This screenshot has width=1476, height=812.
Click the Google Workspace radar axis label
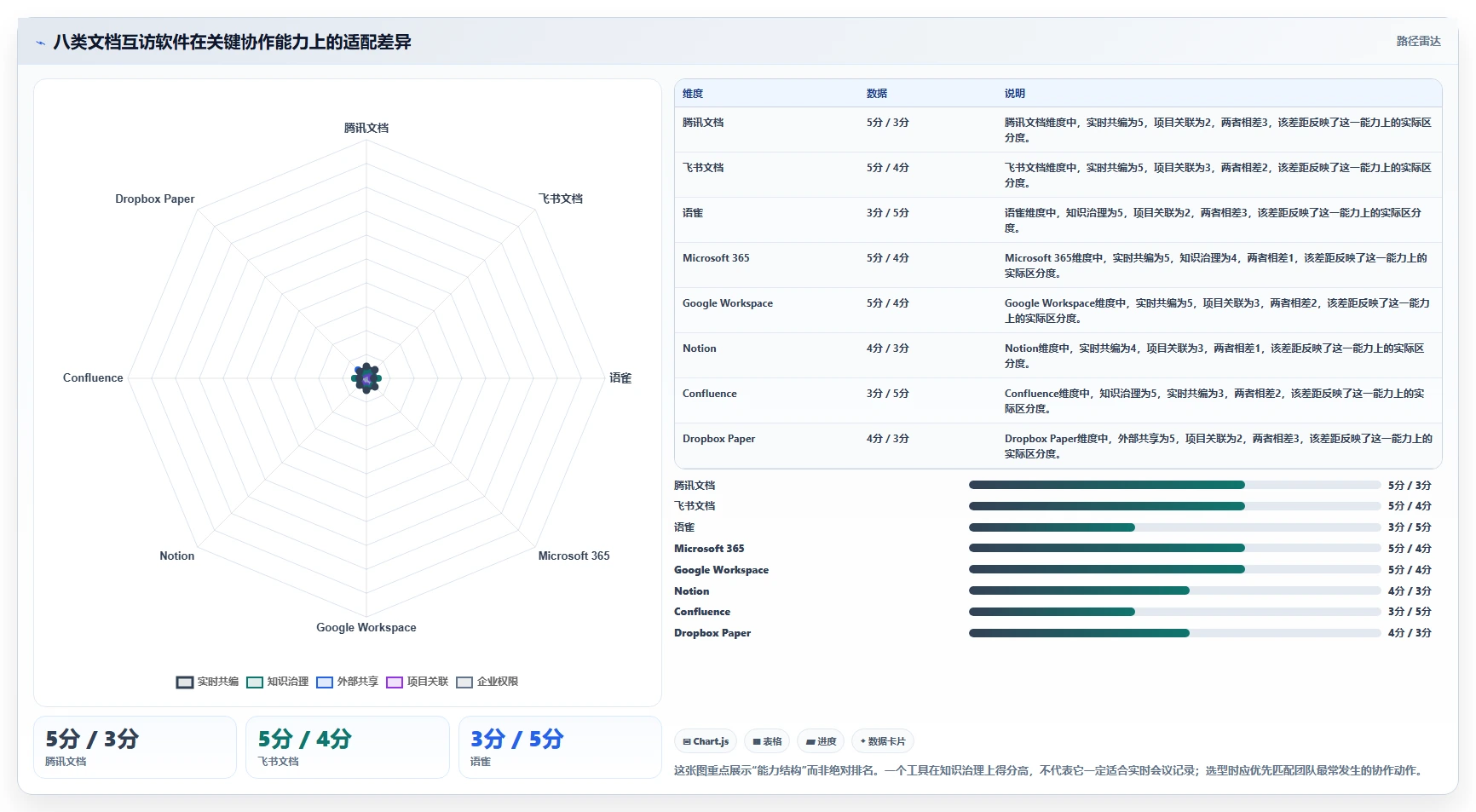[x=366, y=627]
